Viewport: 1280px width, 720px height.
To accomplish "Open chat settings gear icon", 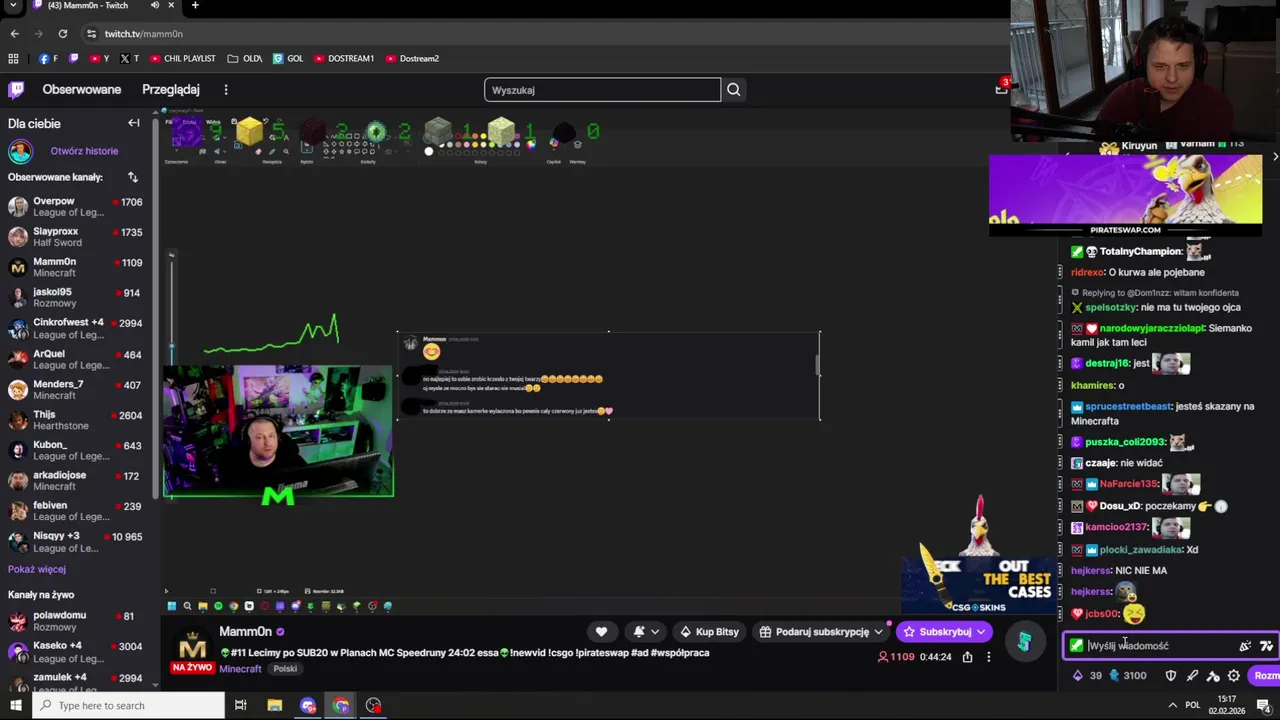I will (x=1234, y=676).
